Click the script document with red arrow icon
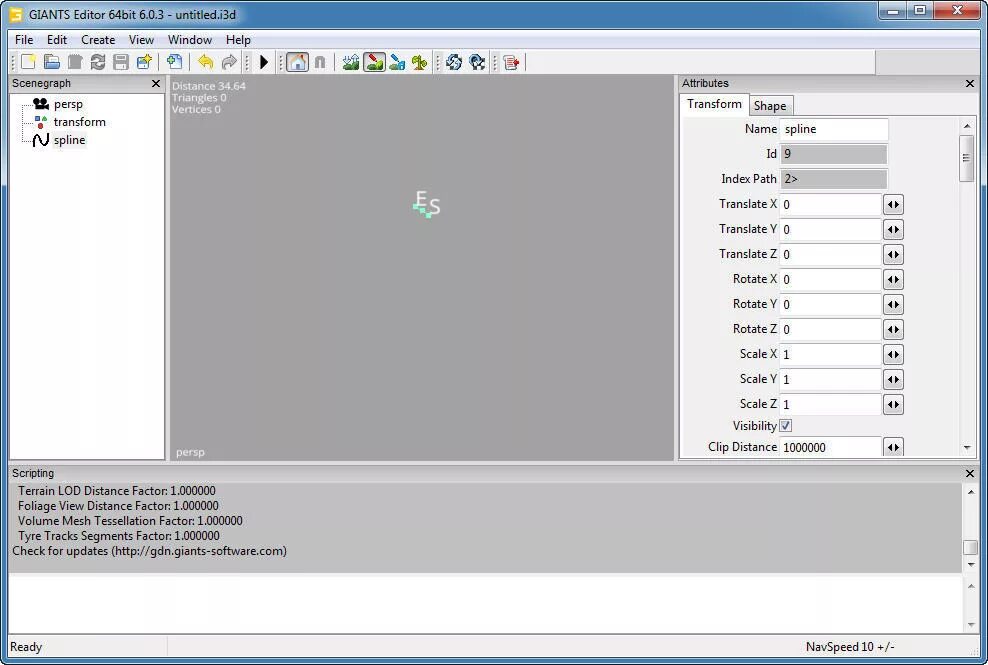This screenshot has height=665, width=988. (x=512, y=62)
